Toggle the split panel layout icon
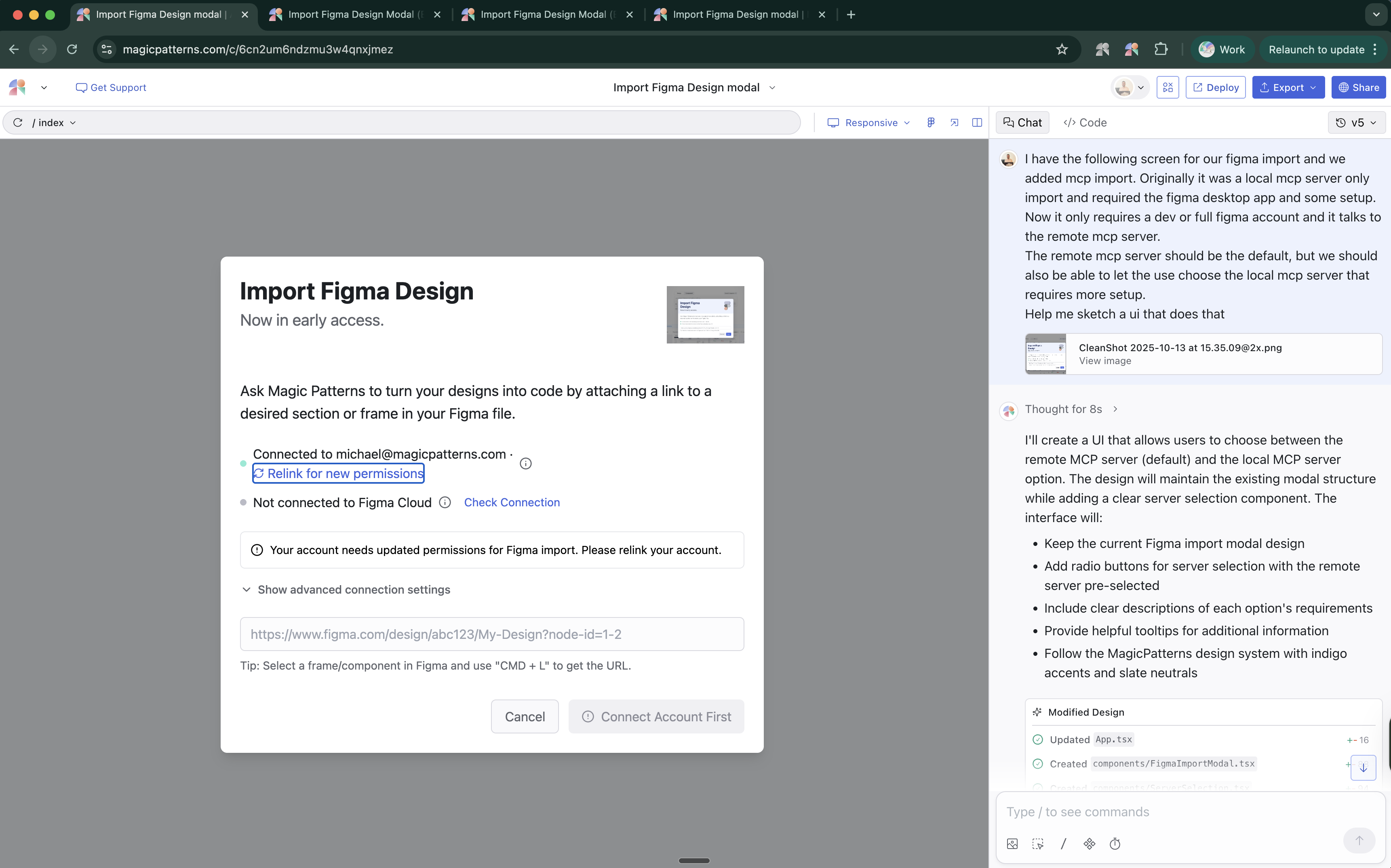 (977, 122)
